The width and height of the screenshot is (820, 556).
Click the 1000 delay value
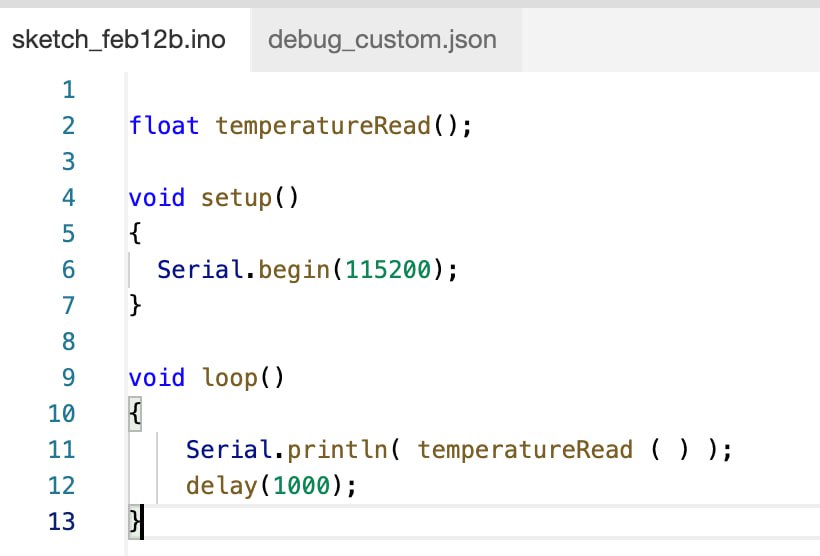301,486
